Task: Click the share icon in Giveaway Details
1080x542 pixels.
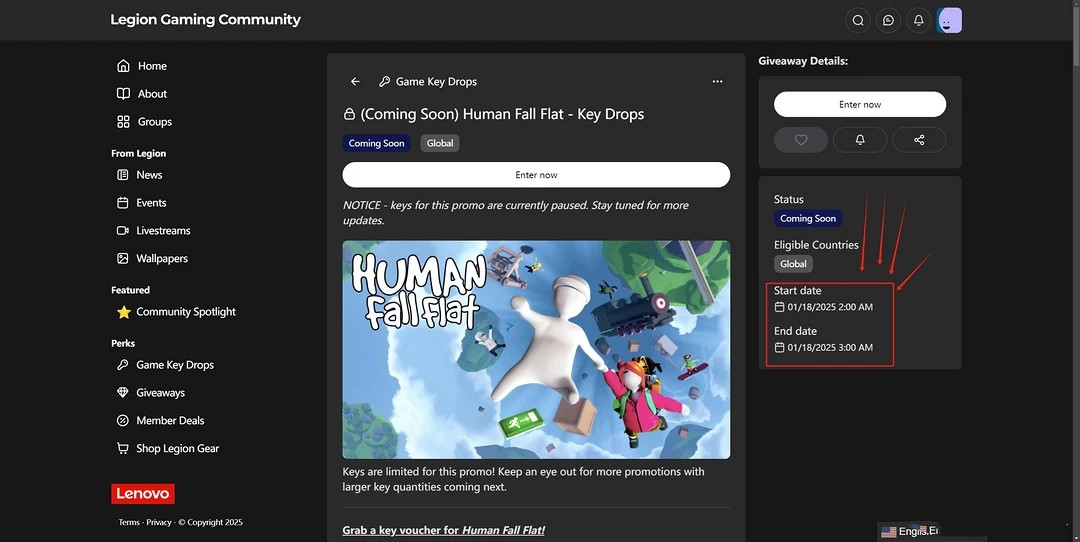Action: click(x=919, y=140)
